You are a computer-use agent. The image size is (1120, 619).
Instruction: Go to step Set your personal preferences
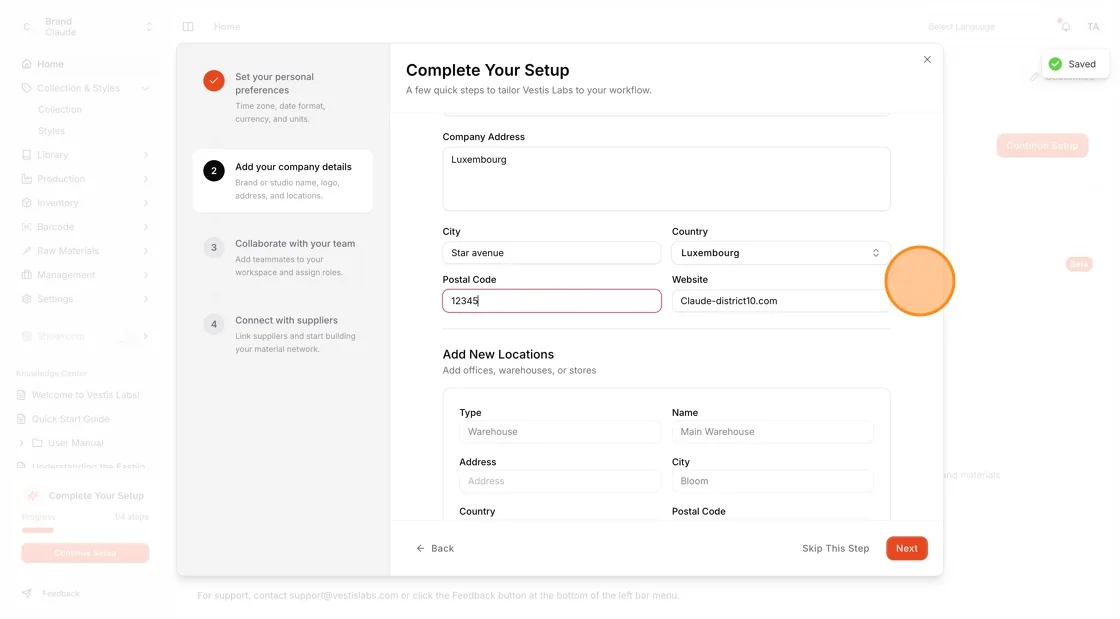pos(282,97)
